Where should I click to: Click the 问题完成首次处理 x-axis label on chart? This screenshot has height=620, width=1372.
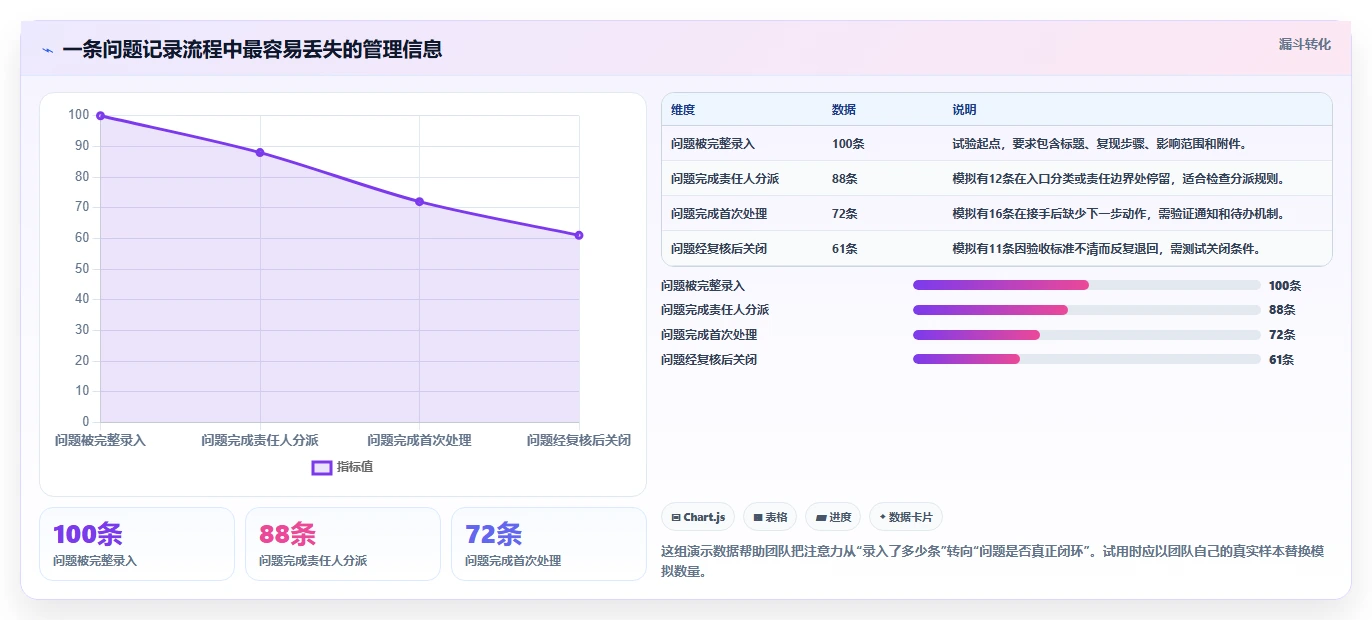pyautogui.click(x=419, y=441)
